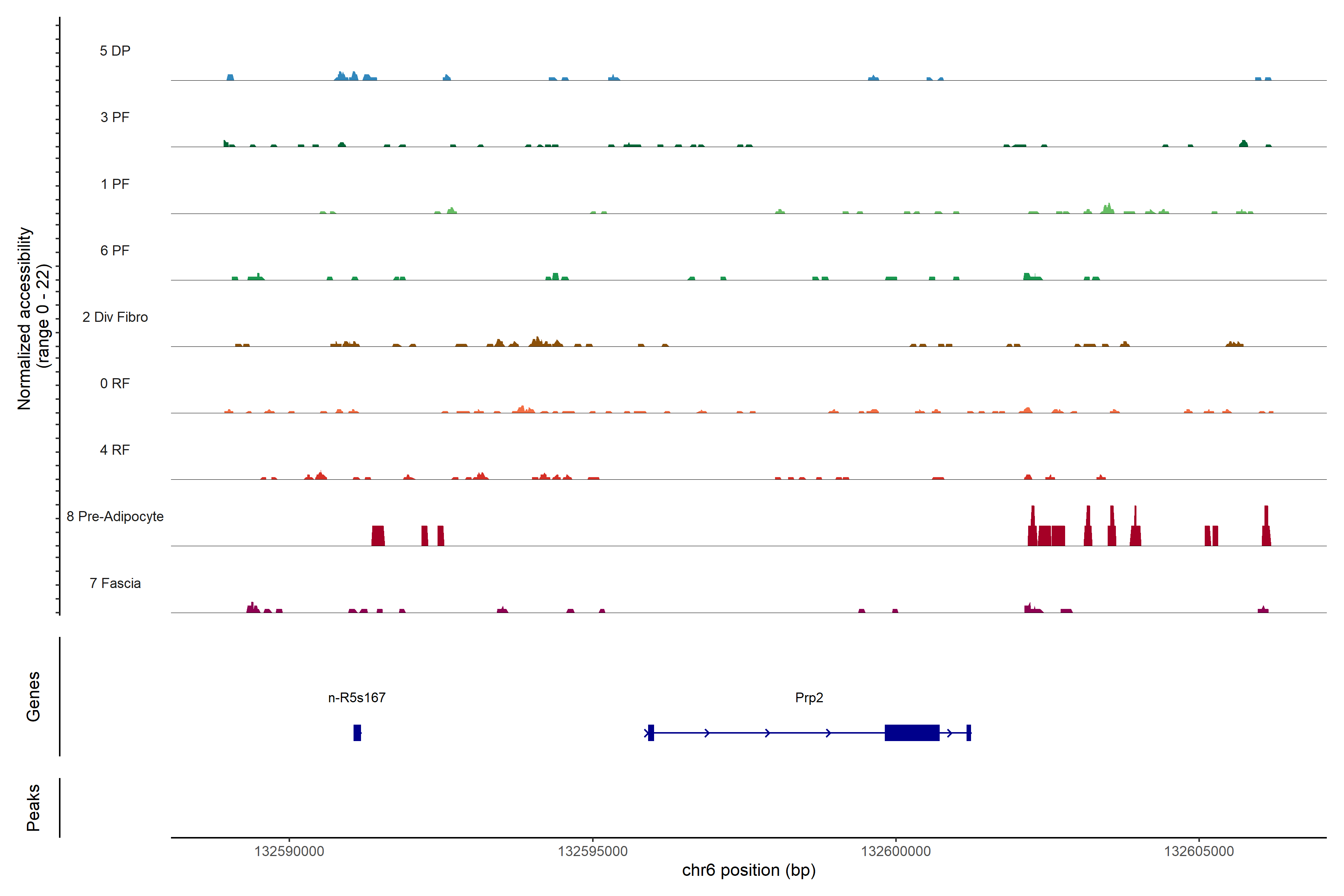The image size is (1344, 896).
Task: Click the n-R5s167 gene box
Action: coord(357,732)
